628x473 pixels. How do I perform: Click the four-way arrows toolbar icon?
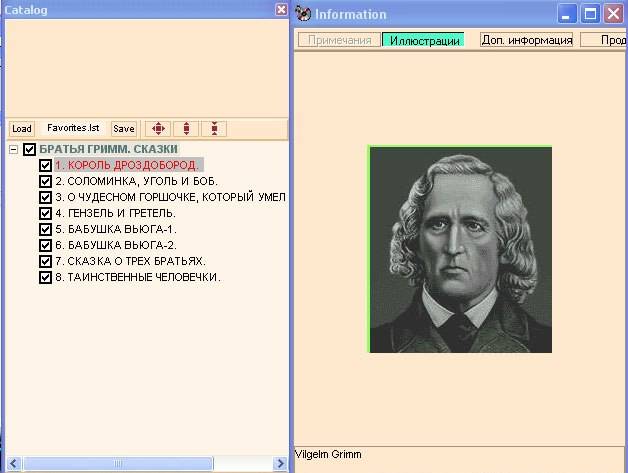click(x=158, y=128)
